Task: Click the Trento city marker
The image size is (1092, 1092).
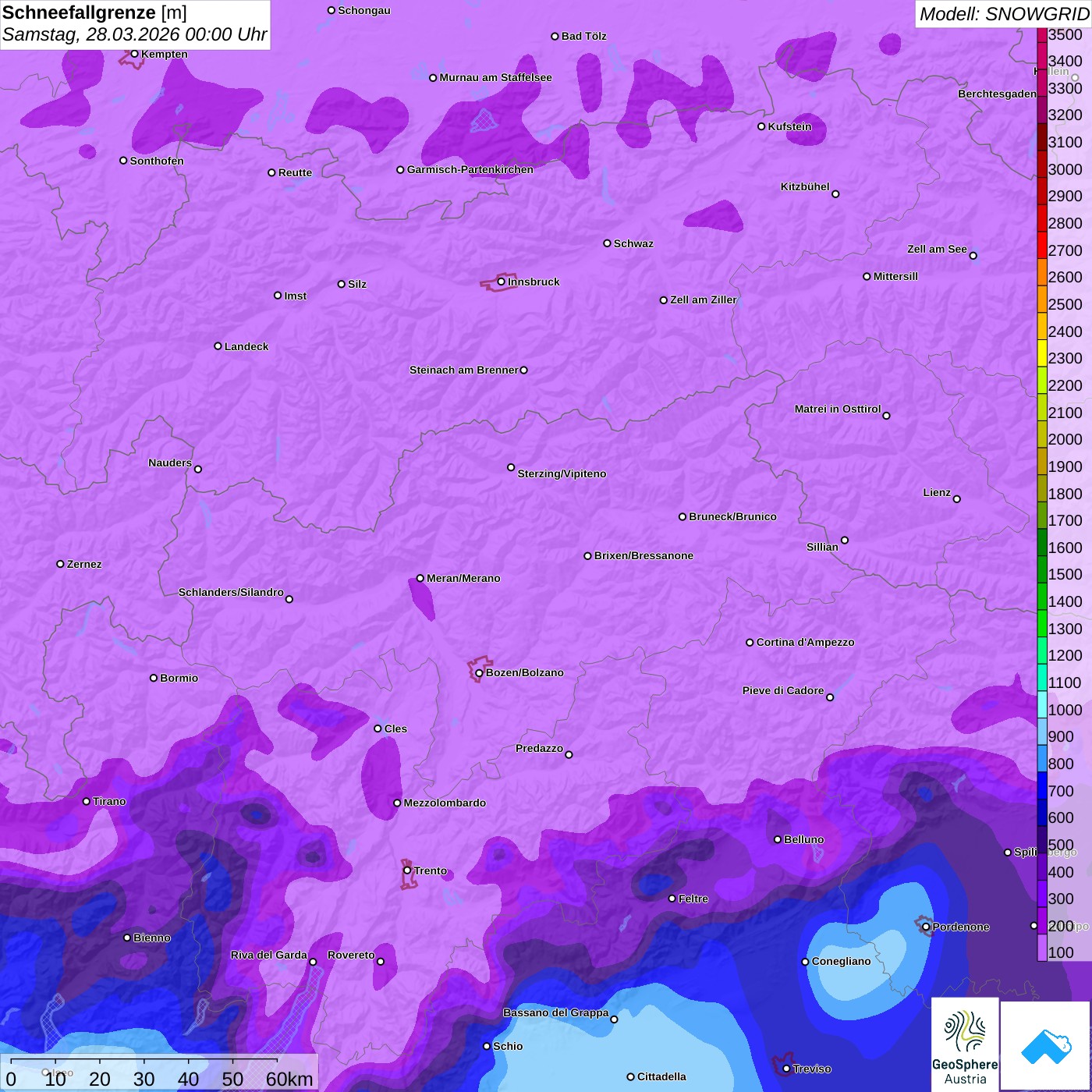Action: point(407,870)
